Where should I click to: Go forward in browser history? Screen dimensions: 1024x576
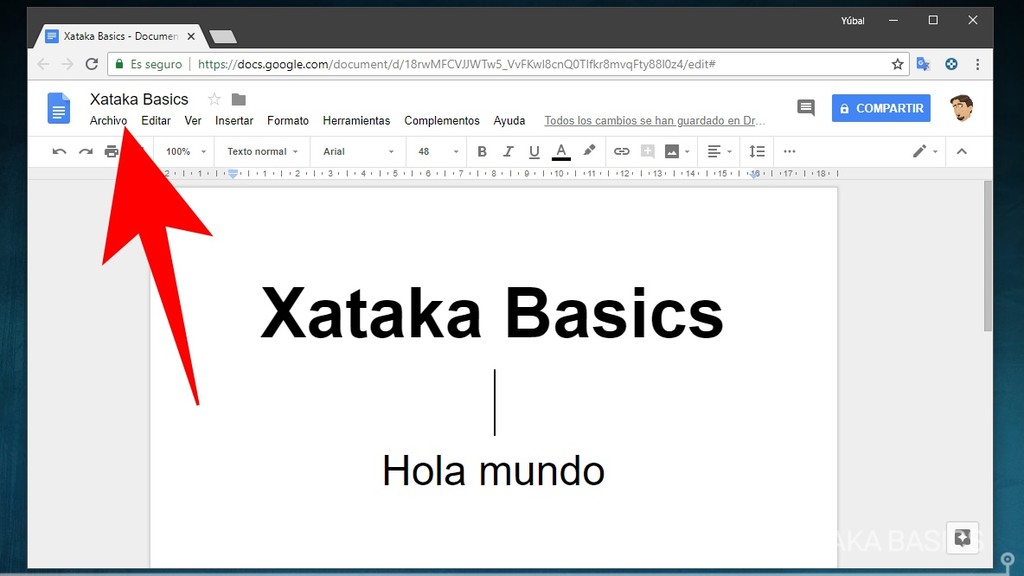coord(67,64)
